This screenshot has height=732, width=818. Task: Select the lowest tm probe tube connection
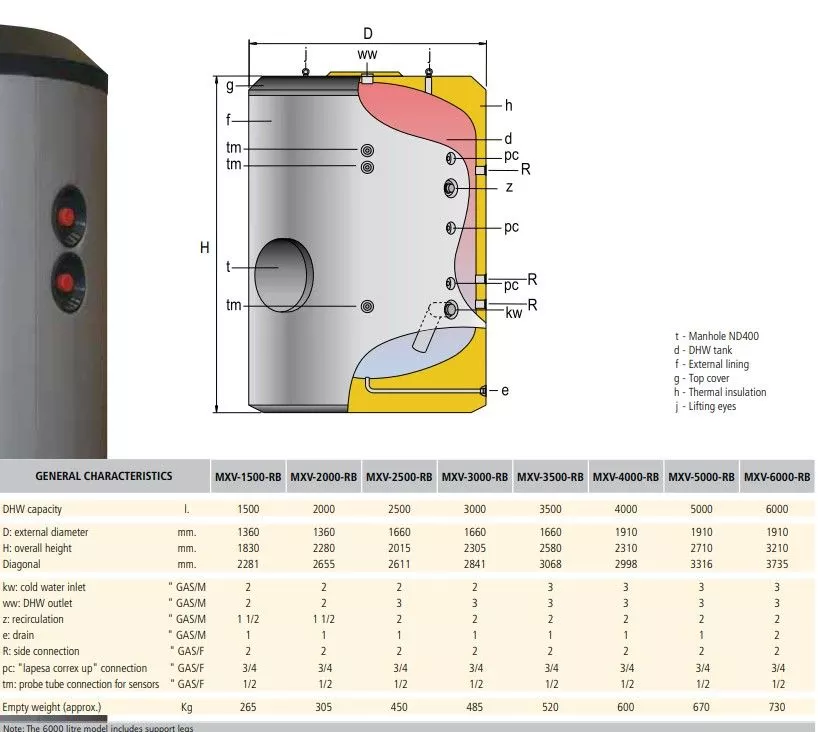point(368,306)
